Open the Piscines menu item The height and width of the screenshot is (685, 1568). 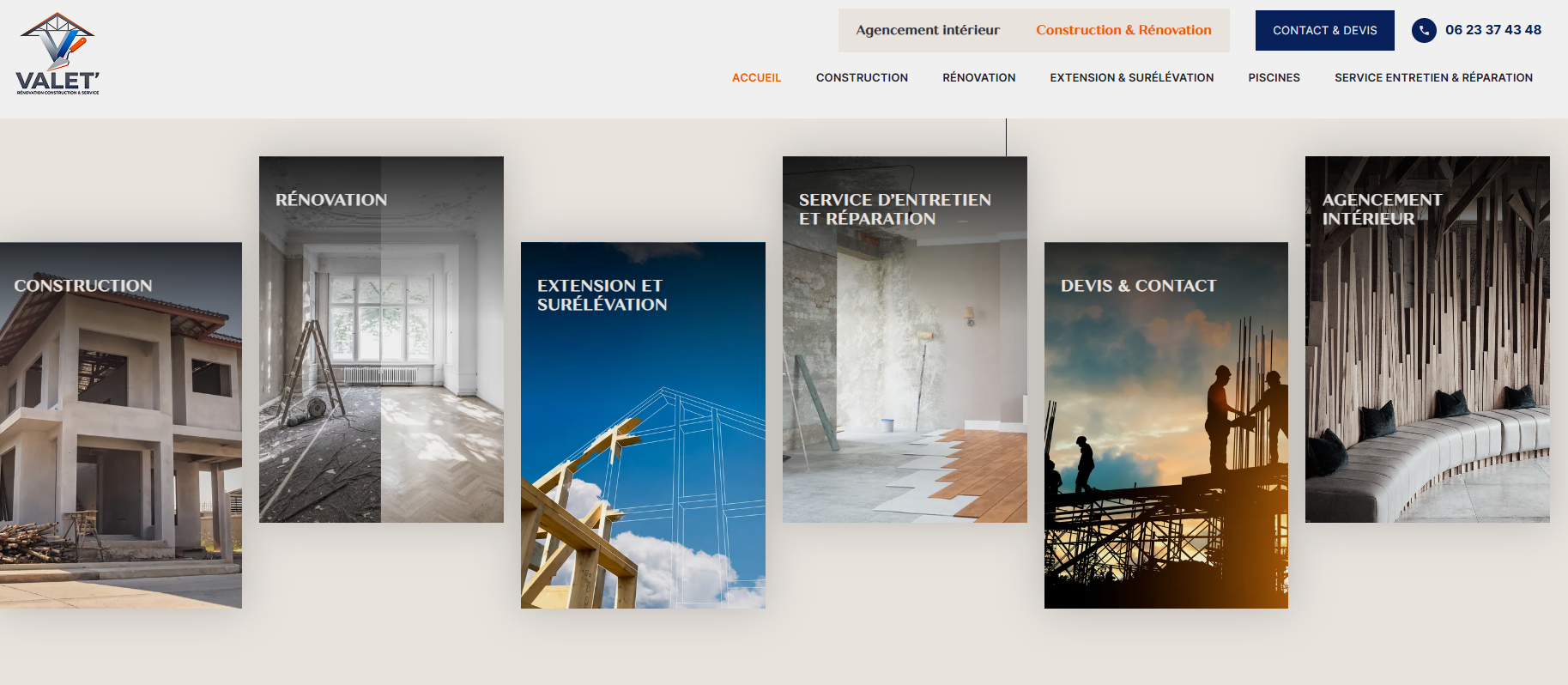point(1274,77)
